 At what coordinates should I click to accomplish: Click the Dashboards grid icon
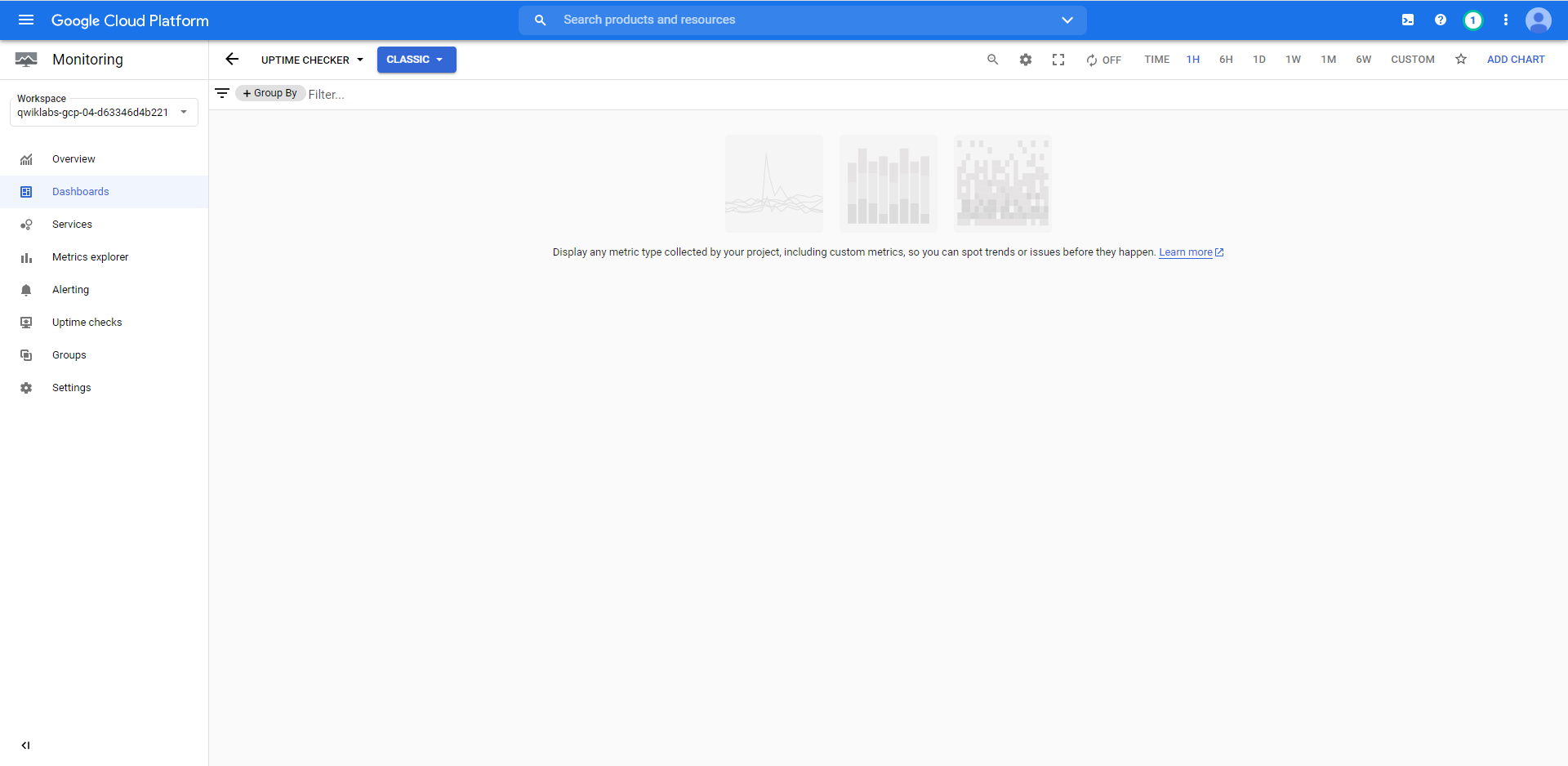coord(26,192)
